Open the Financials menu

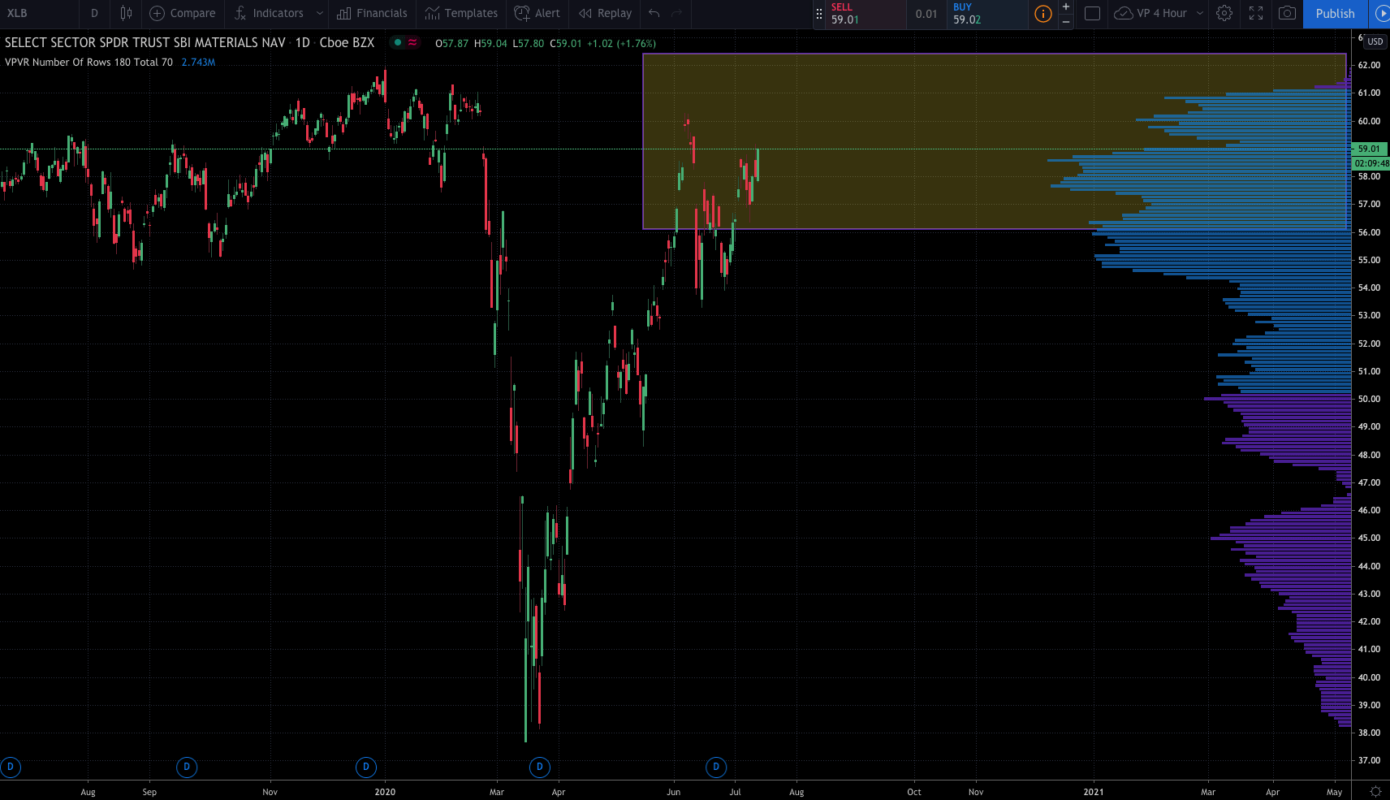click(x=372, y=13)
